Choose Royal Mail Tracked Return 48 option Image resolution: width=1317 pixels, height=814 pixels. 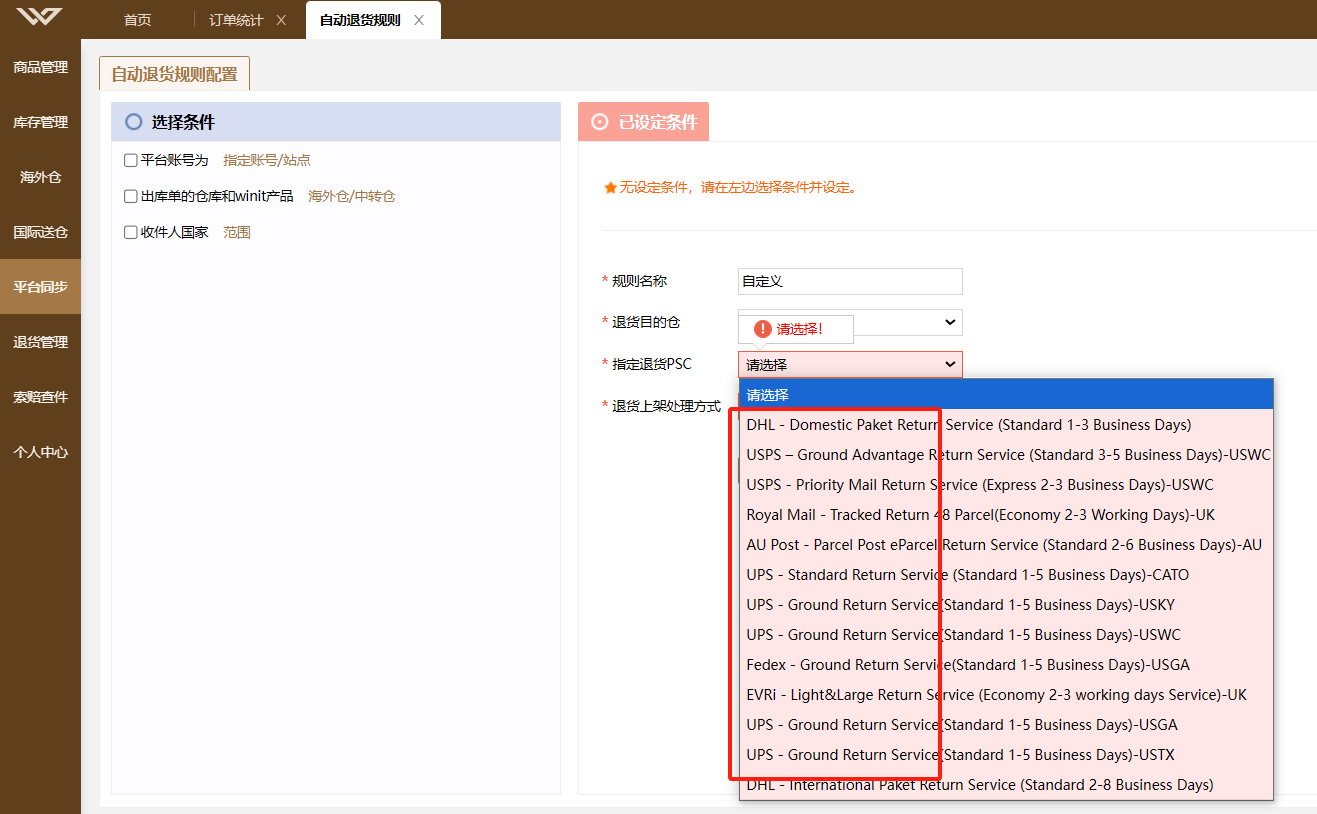1006,514
